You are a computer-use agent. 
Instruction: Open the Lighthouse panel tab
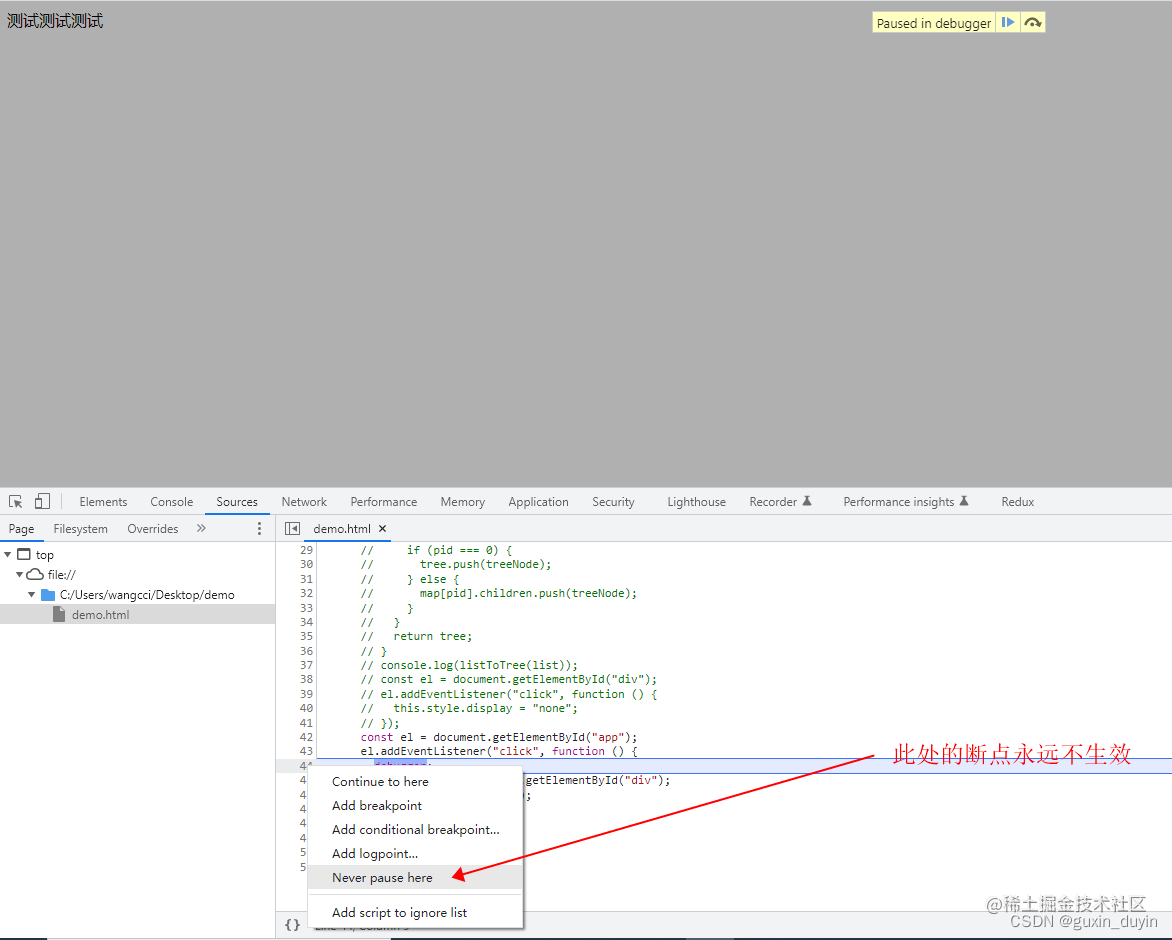coord(696,501)
